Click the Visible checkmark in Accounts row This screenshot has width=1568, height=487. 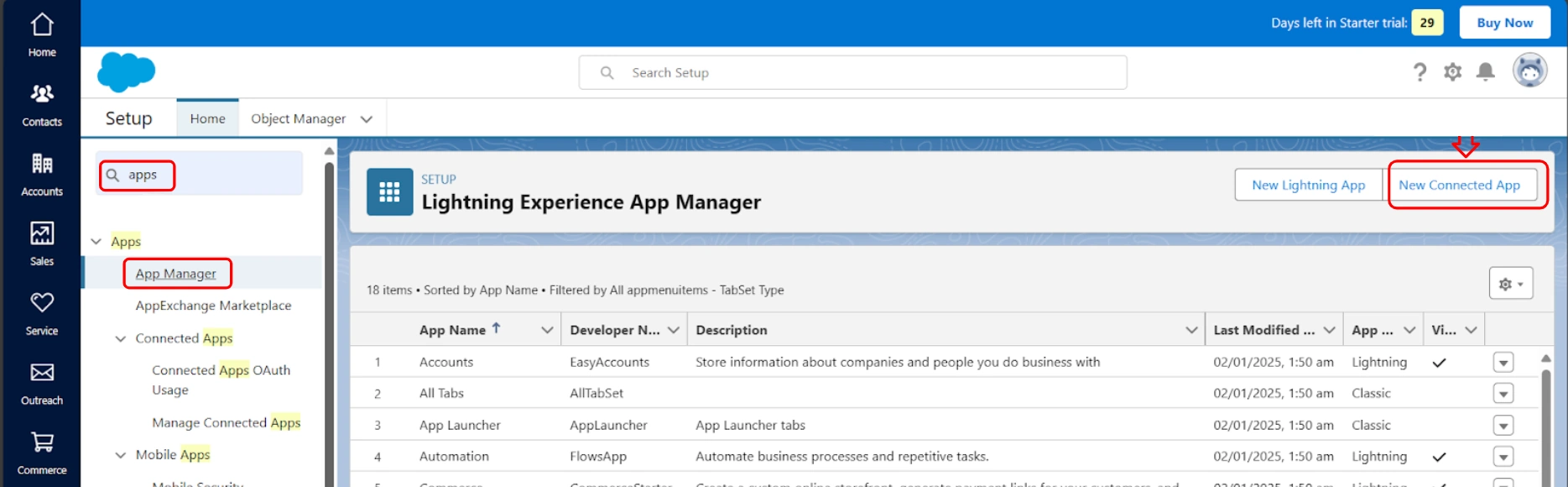[x=1439, y=363]
